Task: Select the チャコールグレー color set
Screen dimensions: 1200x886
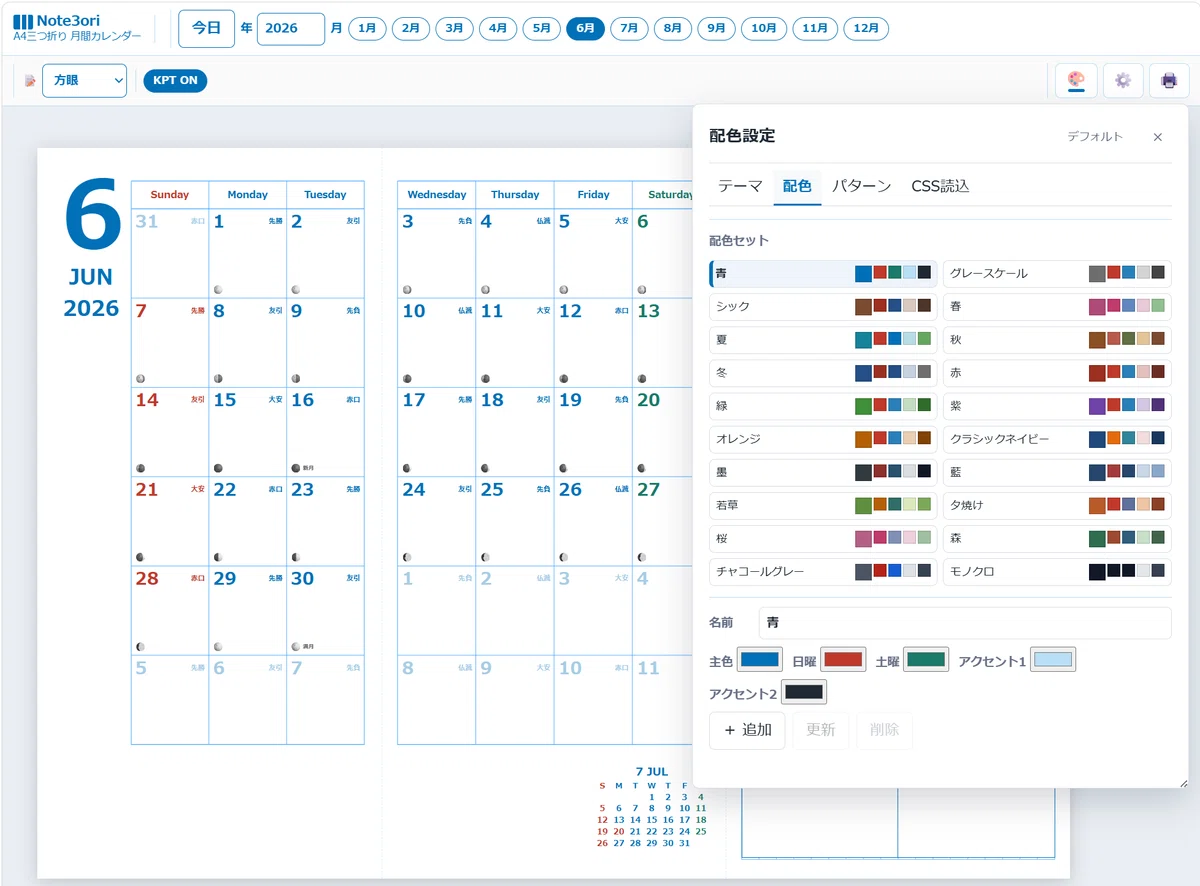Action: (x=823, y=572)
